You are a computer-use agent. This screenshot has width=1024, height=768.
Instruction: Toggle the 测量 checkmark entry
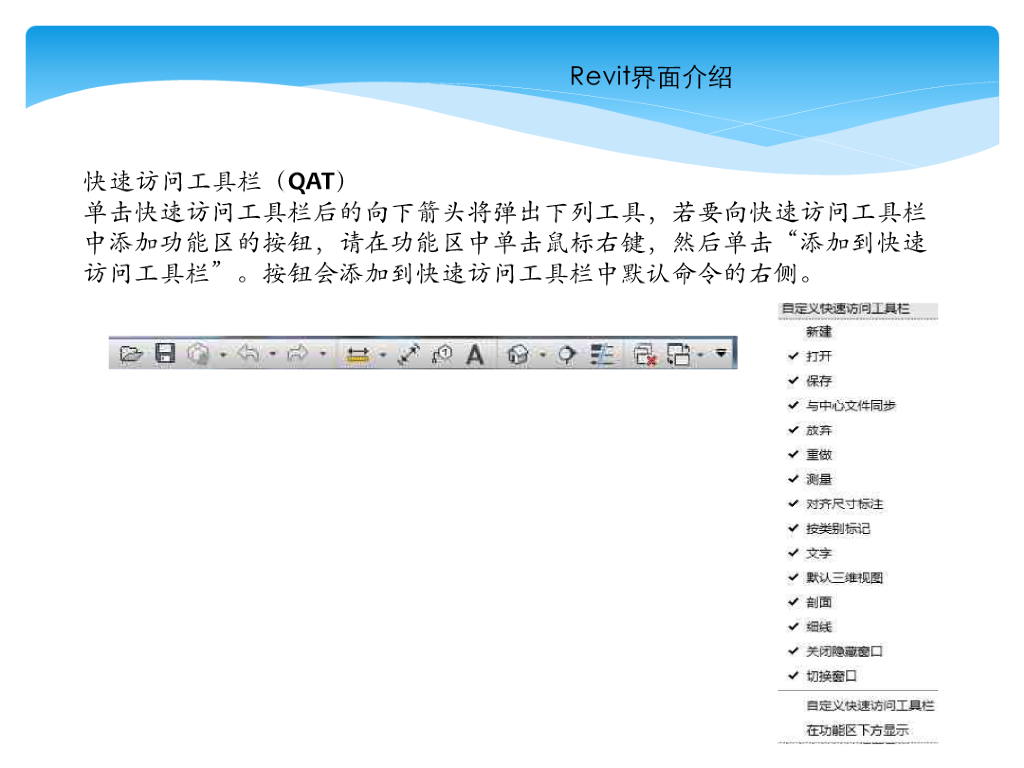coord(810,479)
